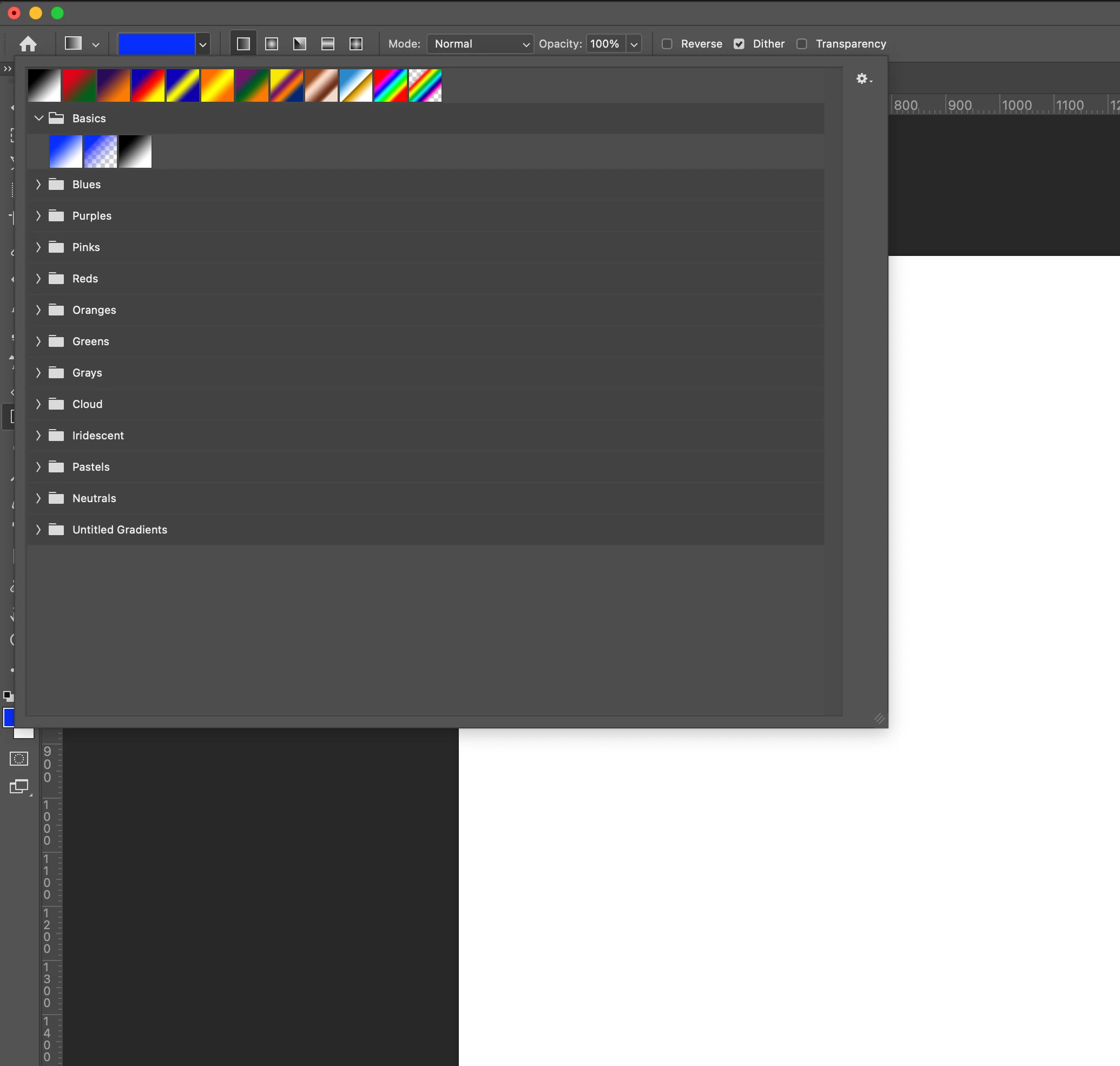
Task: Collapse the Basics gradient folder
Action: (x=38, y=118)
